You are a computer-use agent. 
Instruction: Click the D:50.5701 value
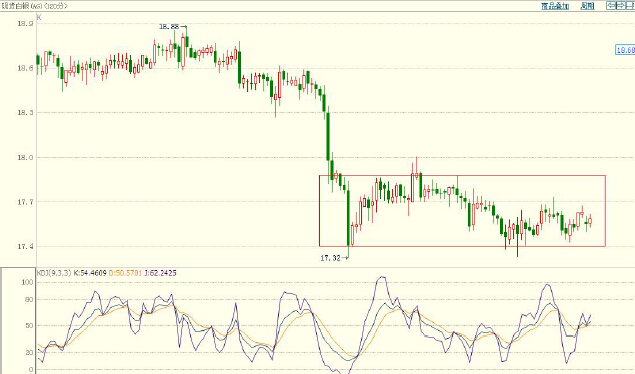tap(125, 273)
